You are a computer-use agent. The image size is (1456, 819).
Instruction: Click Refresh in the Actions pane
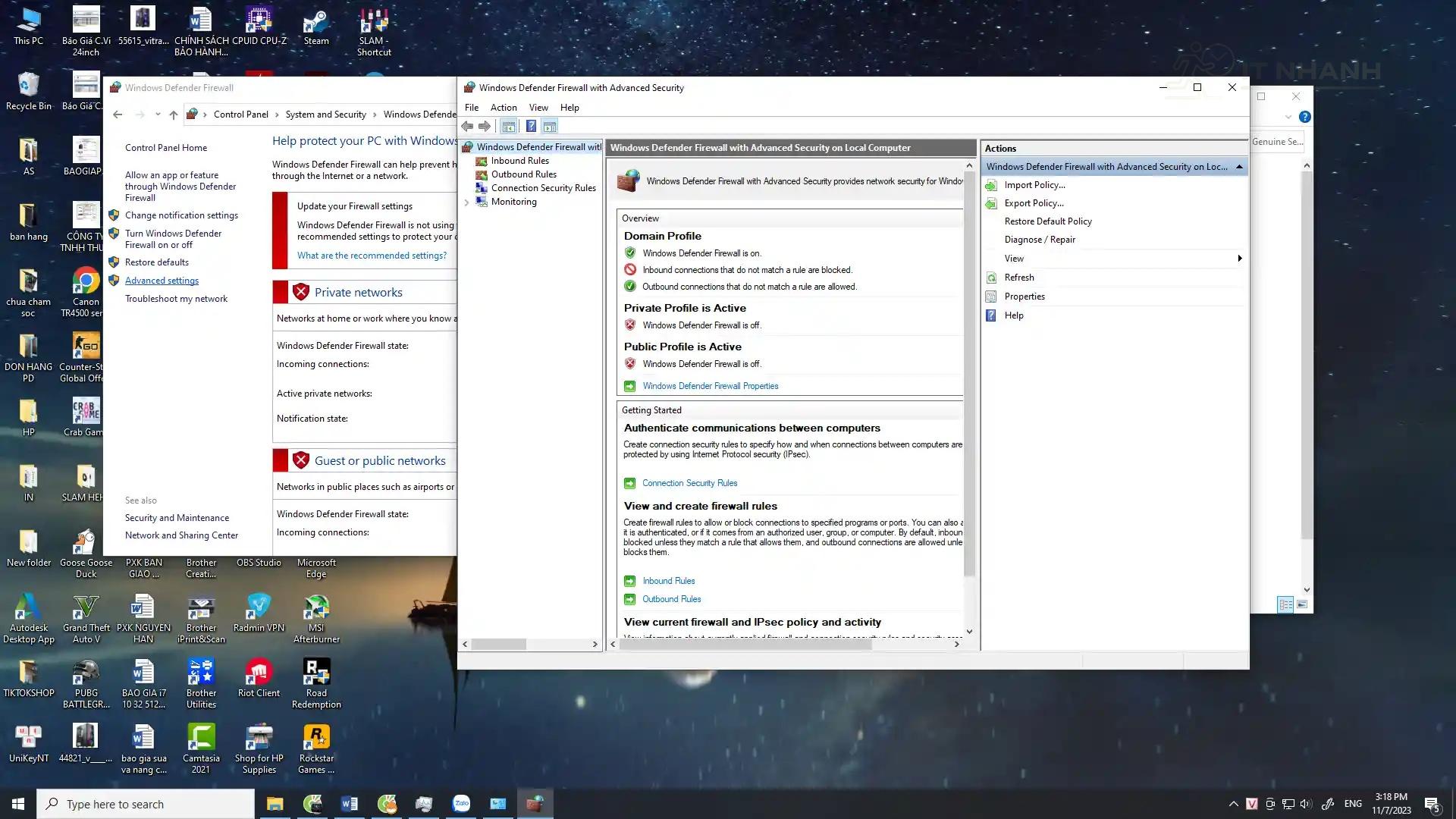point(1018,278)
